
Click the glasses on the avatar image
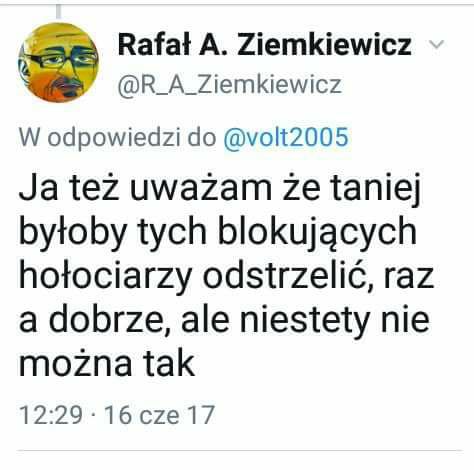(x=59, y=59)
